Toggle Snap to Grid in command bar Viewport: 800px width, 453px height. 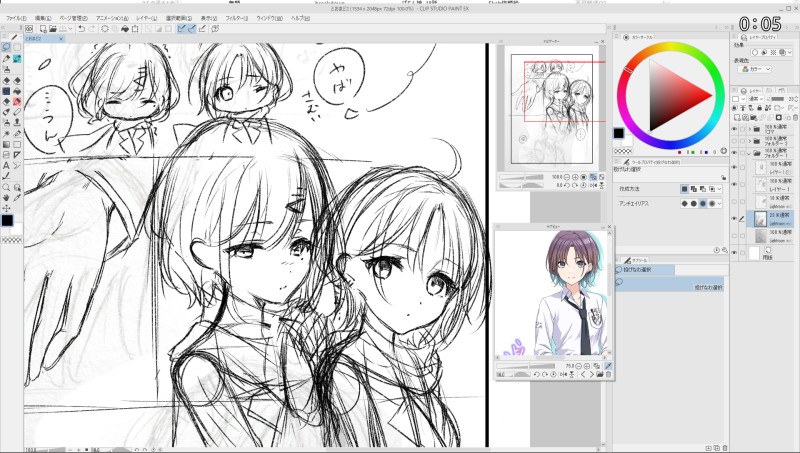coord(202,29)
